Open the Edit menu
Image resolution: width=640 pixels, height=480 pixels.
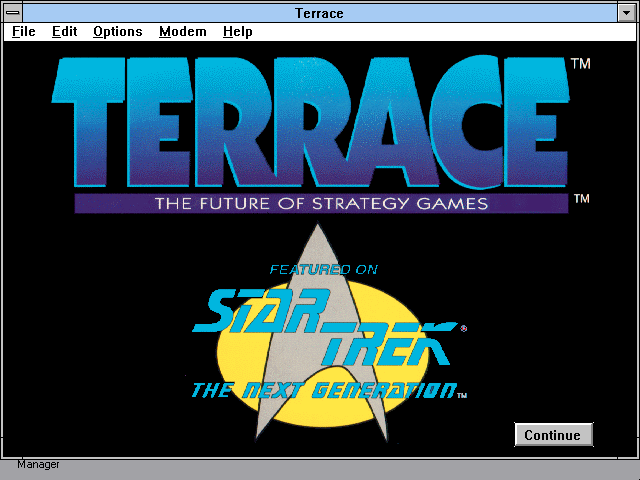point(64,31)
